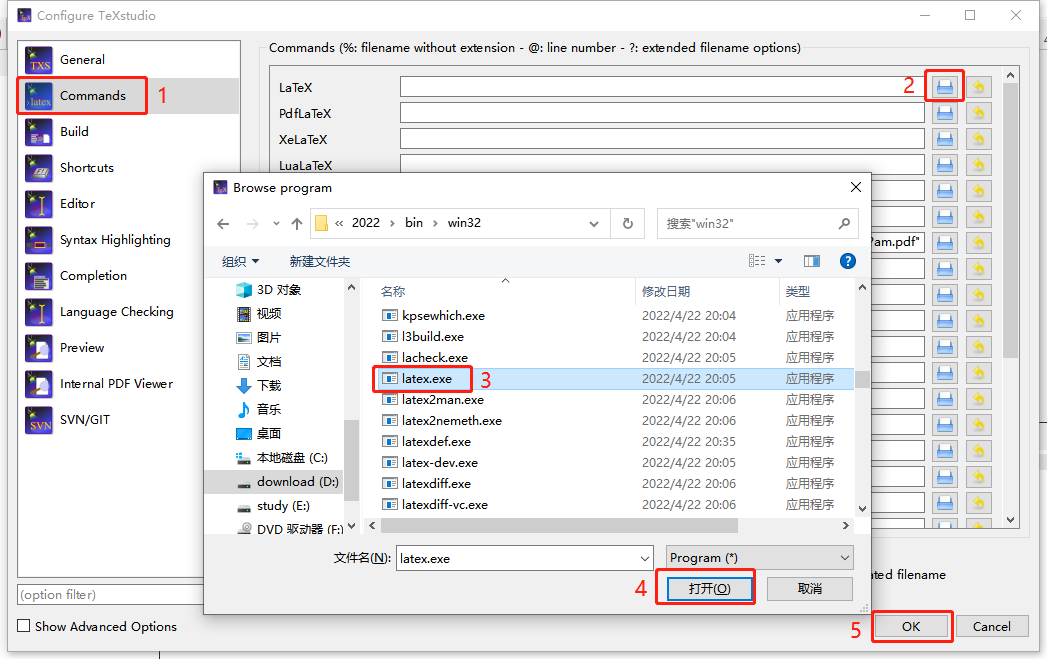The width and height of the screenshot is (1047, 659).
Task: Click 新建文件夹 in file dialog toolbar
Action: 320,261
